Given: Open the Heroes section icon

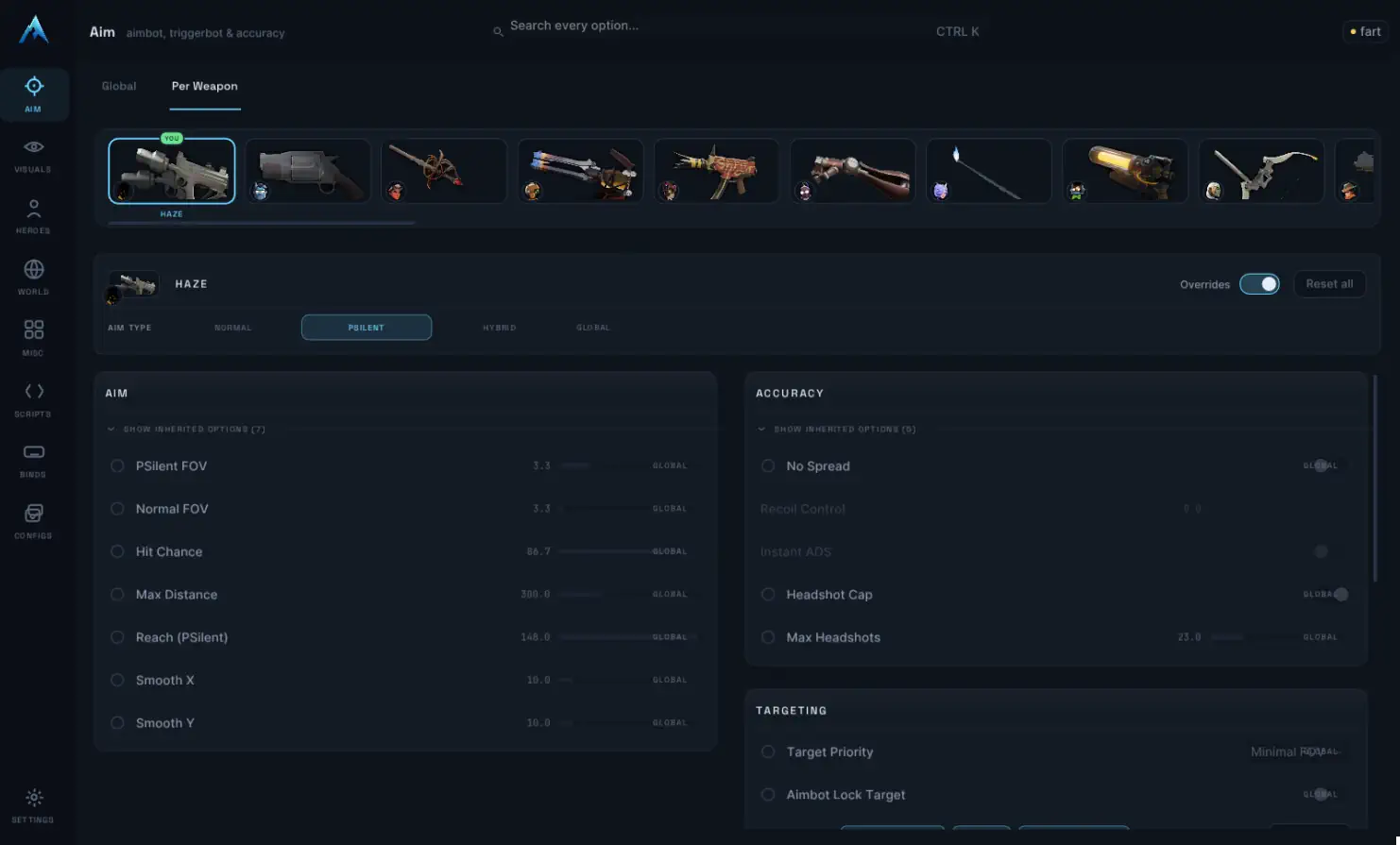Looking at the screenshot, I should point(34,209).
